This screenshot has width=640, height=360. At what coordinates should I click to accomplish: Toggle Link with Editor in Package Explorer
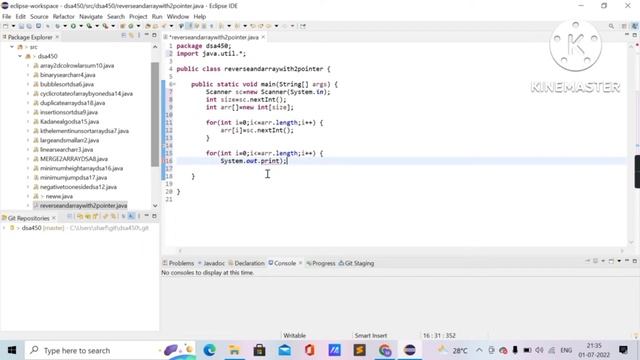[x=131, y=36]
